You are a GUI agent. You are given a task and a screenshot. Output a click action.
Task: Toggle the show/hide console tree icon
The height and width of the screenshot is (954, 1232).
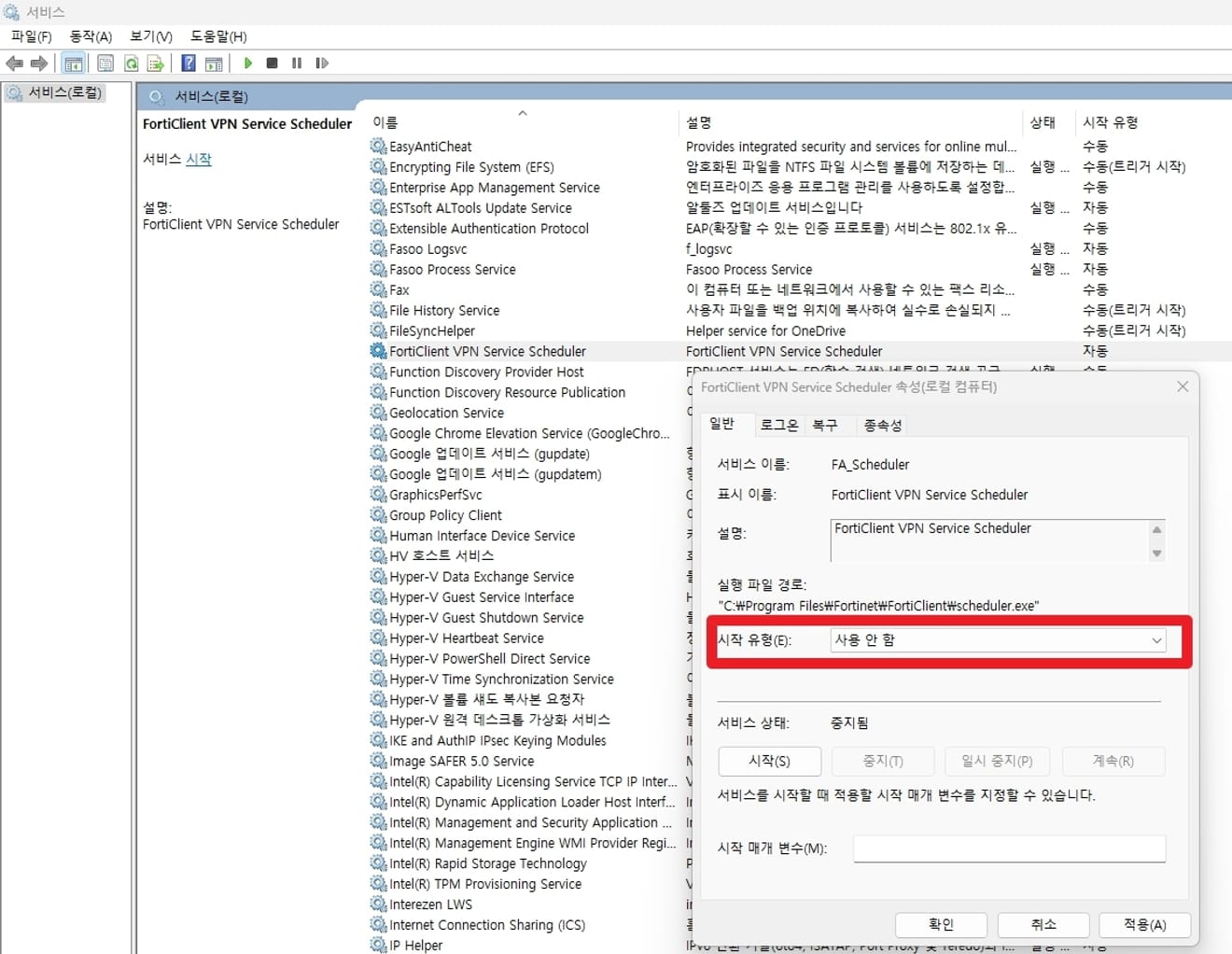pos(74,63)
